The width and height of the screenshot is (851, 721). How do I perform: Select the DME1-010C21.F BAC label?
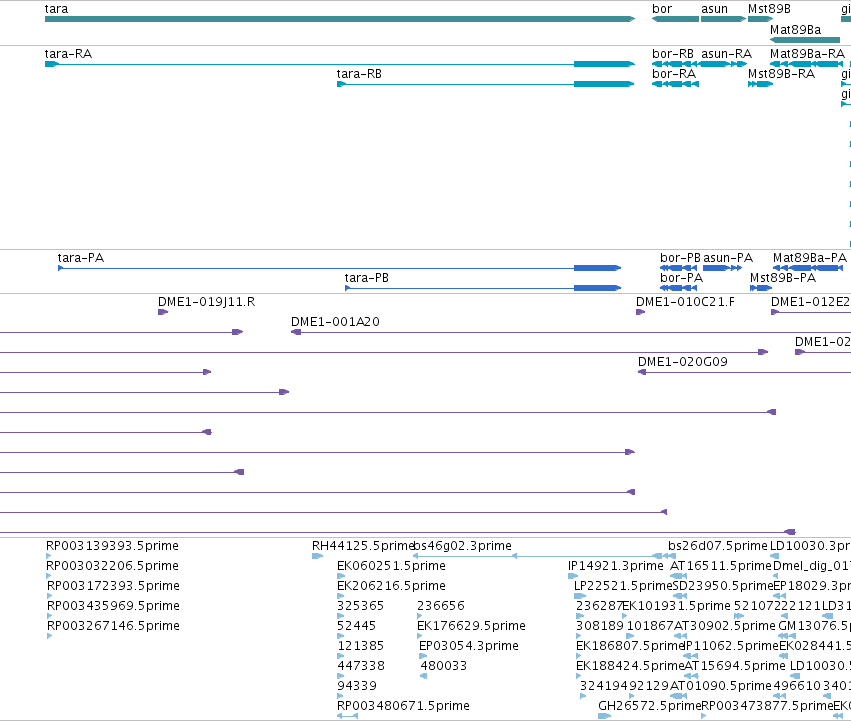click(685, 302)
